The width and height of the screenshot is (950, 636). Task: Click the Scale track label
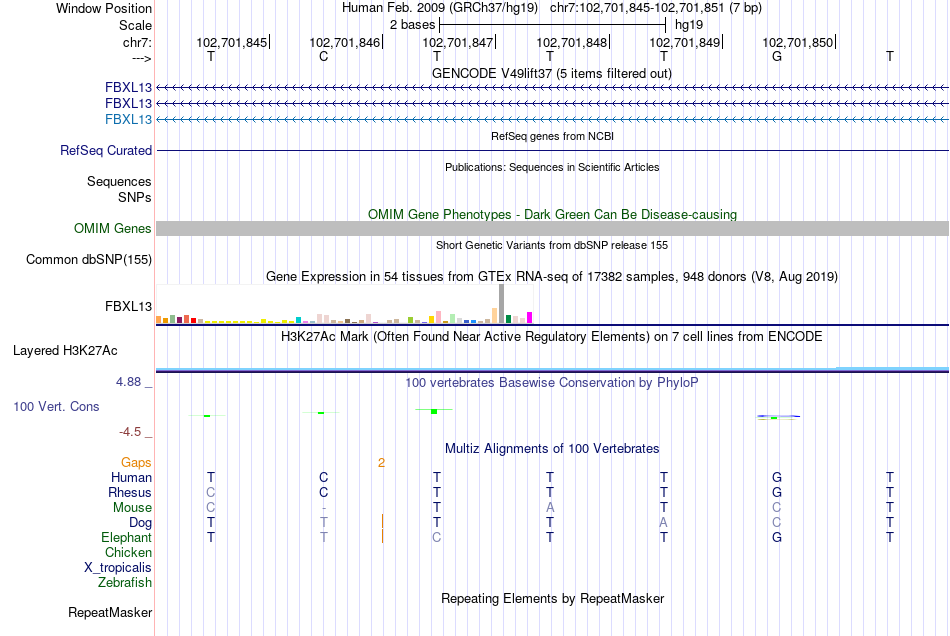click(135, 25)
